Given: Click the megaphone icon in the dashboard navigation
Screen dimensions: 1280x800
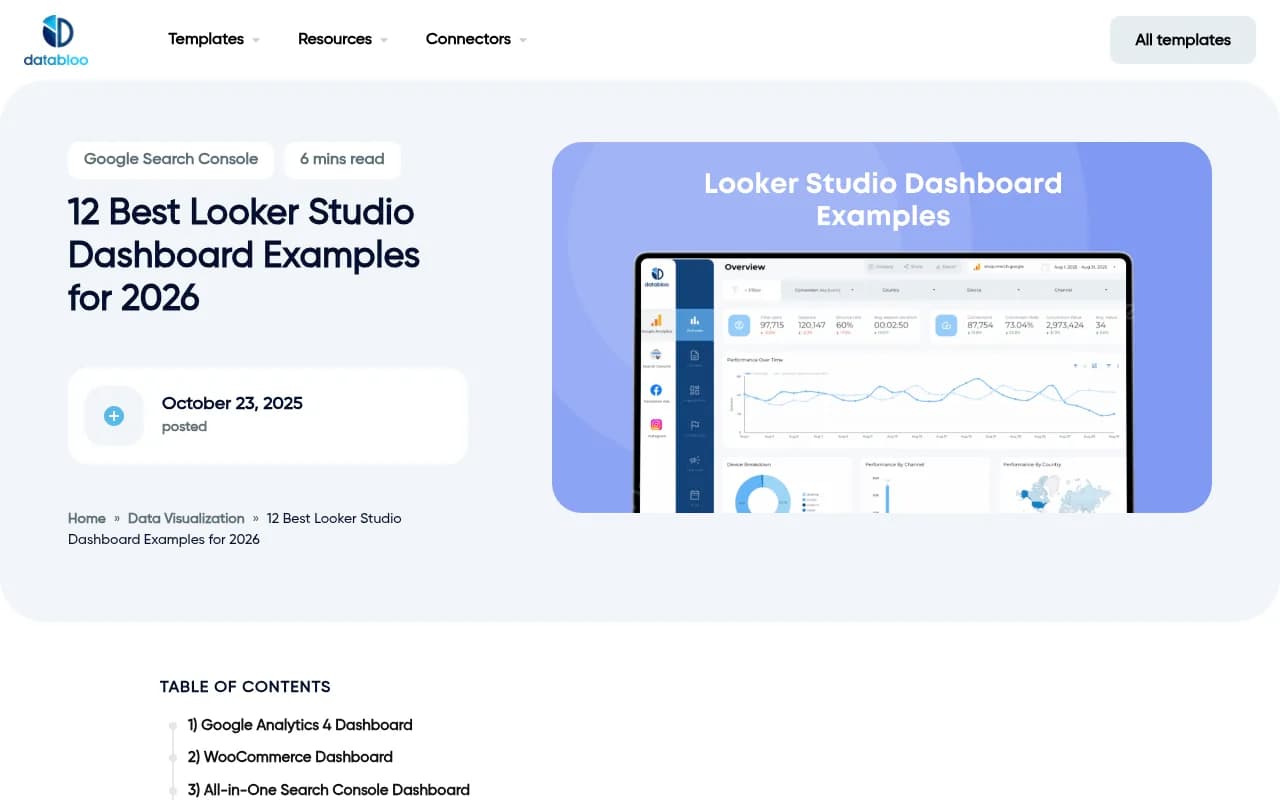Looking at the screenshot, I should (x=695, y=459).
